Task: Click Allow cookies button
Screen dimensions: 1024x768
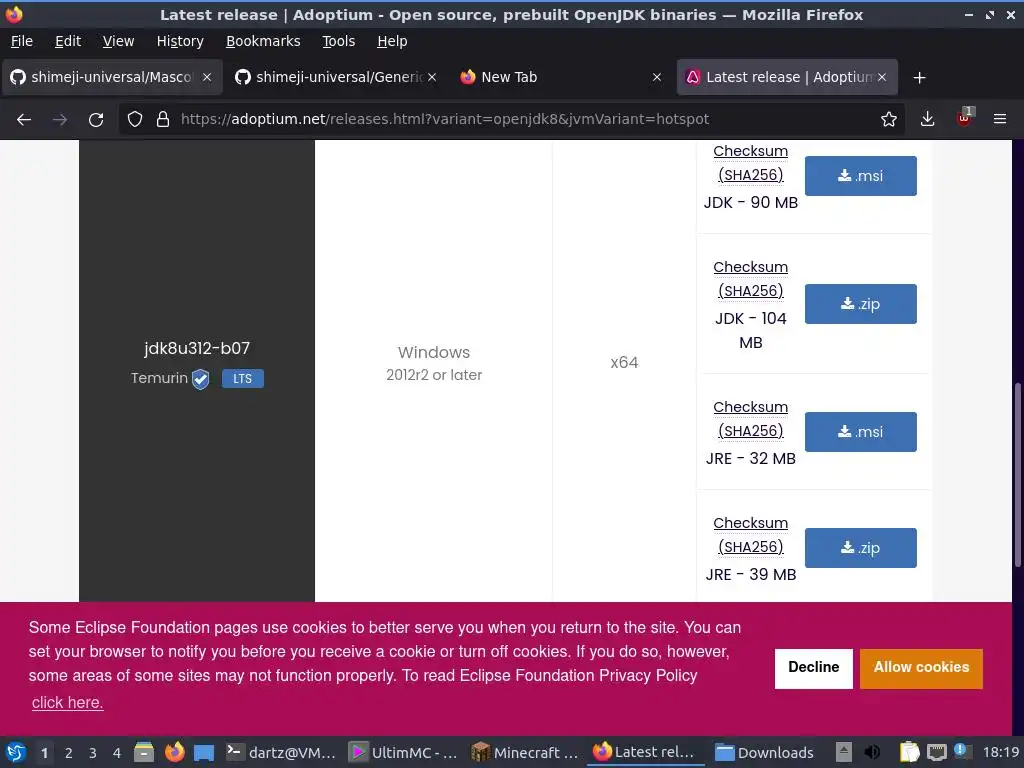Action: click(x=921, y=668)
